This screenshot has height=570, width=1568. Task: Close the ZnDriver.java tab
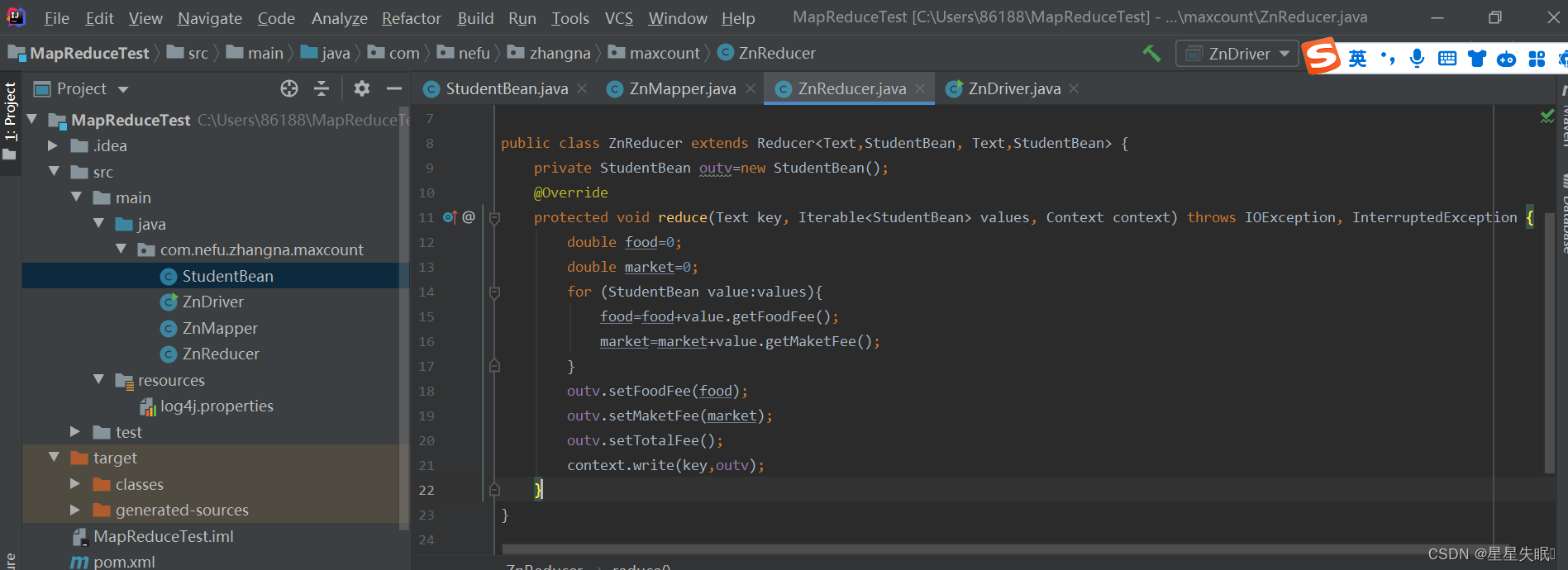(x=1073, y=88)
